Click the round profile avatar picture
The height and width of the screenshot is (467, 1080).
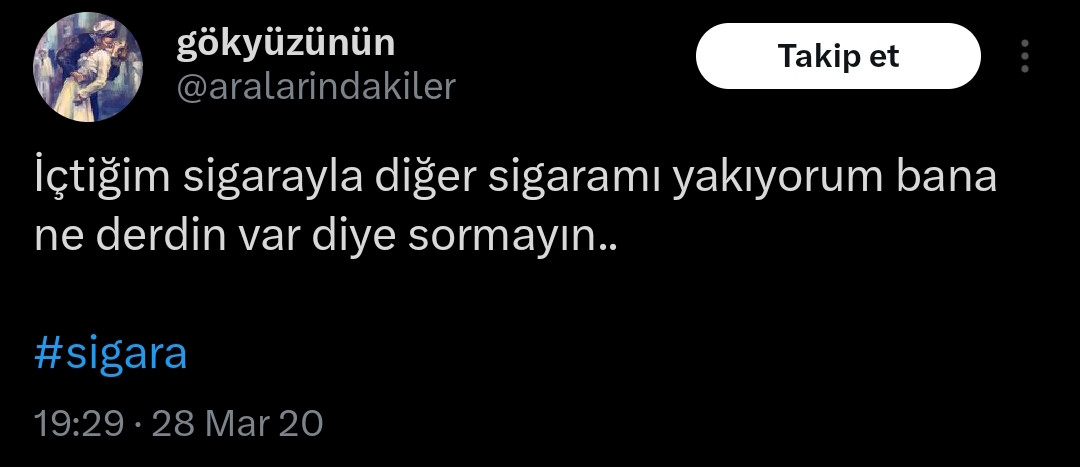(88, 67)
